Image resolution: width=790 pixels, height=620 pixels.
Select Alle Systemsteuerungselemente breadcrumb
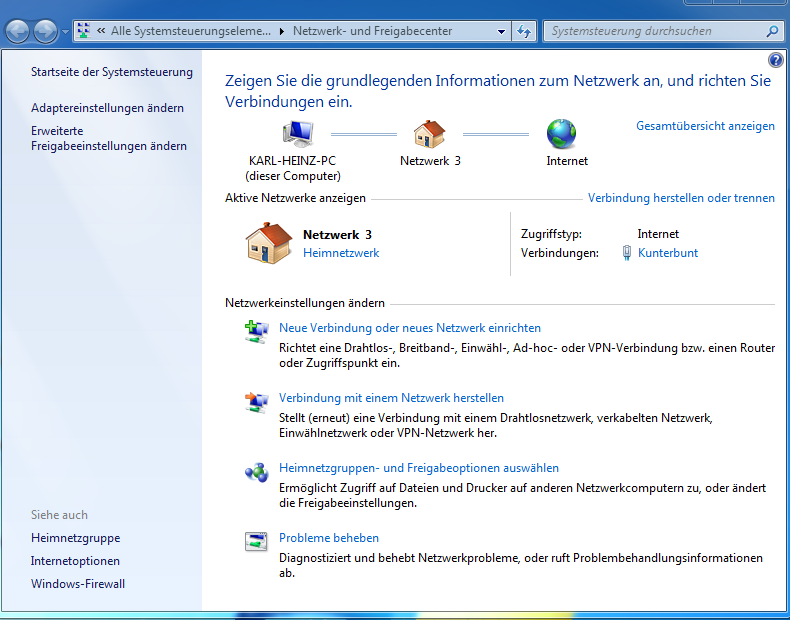(x=190, y=31)
